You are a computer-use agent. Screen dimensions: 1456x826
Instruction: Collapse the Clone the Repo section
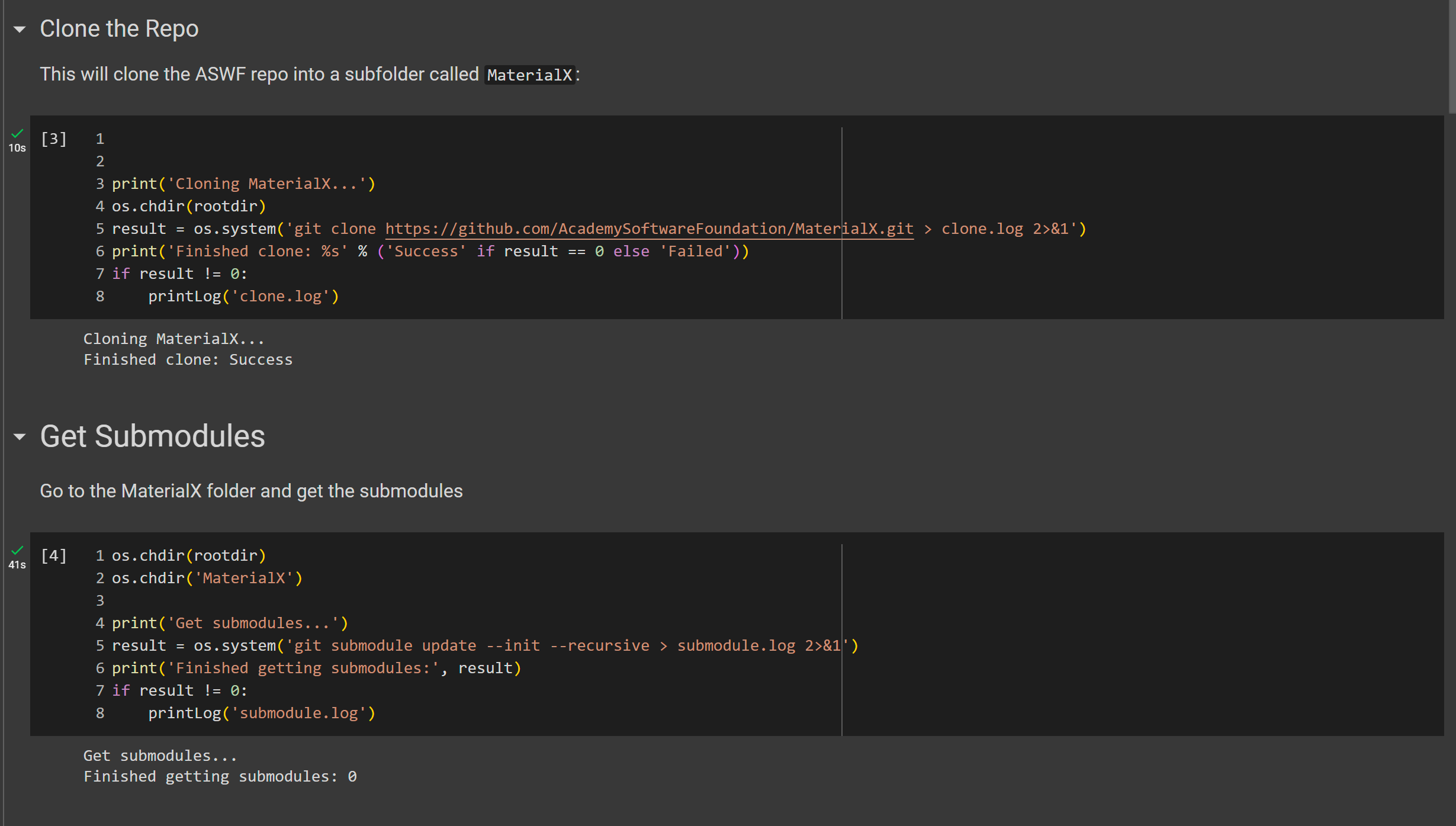20,29
